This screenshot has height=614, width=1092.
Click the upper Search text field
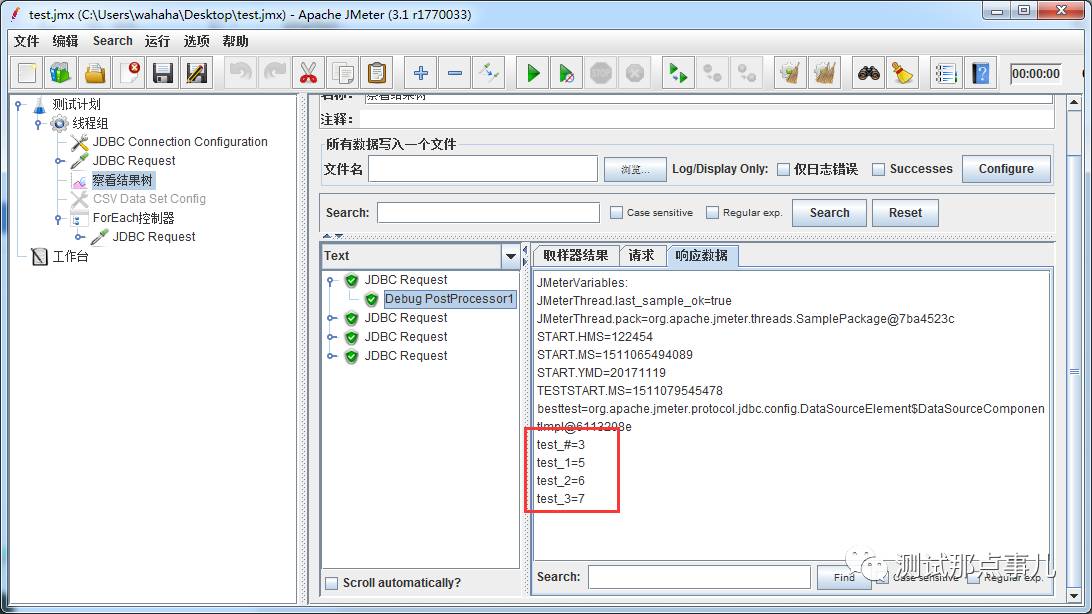click(488, 213)
